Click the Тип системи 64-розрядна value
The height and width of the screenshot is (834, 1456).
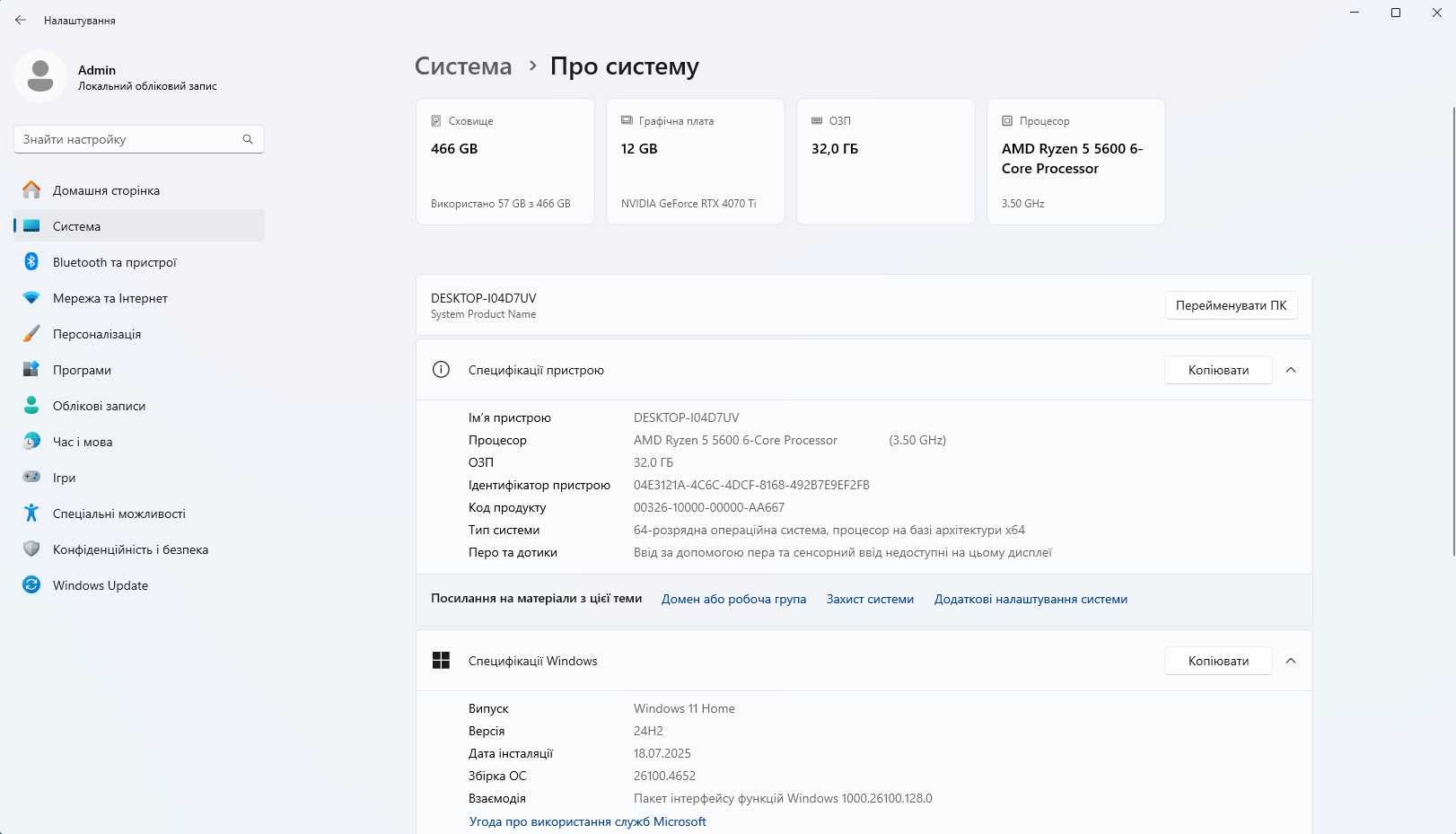[829, 530]
